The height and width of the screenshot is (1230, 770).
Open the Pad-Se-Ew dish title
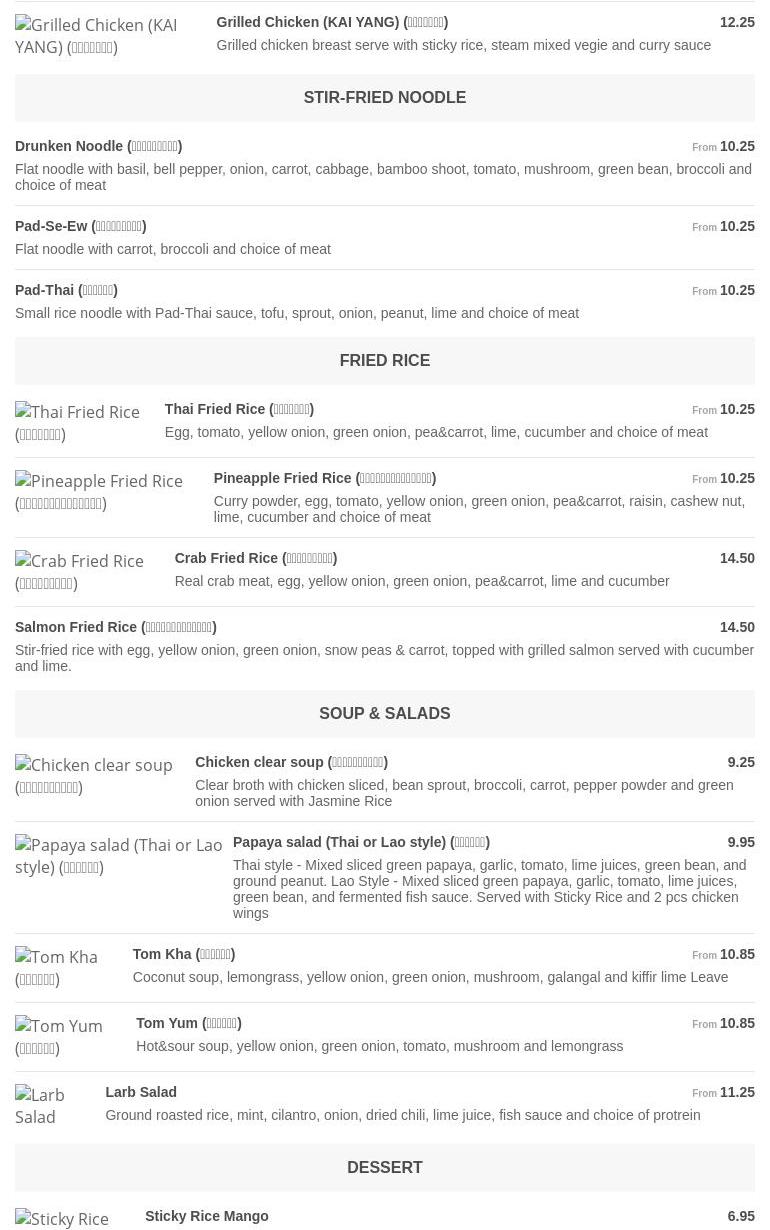coord(80,226)
